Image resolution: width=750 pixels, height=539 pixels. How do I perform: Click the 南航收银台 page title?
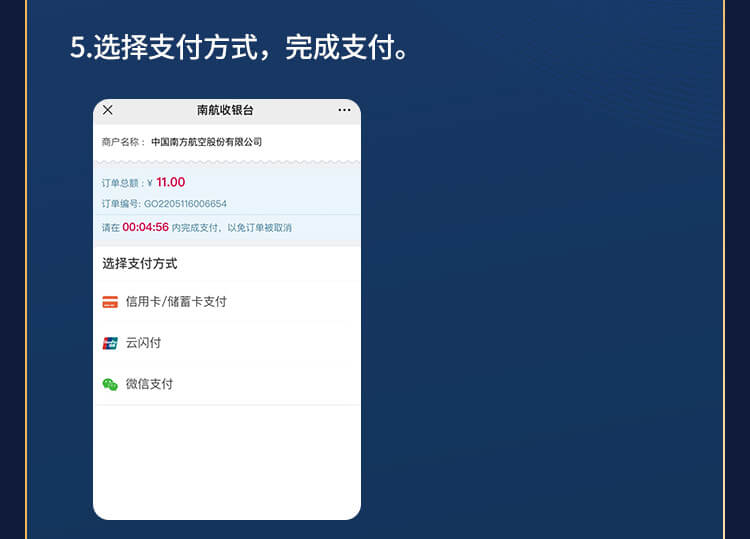[x=225, y=110]
